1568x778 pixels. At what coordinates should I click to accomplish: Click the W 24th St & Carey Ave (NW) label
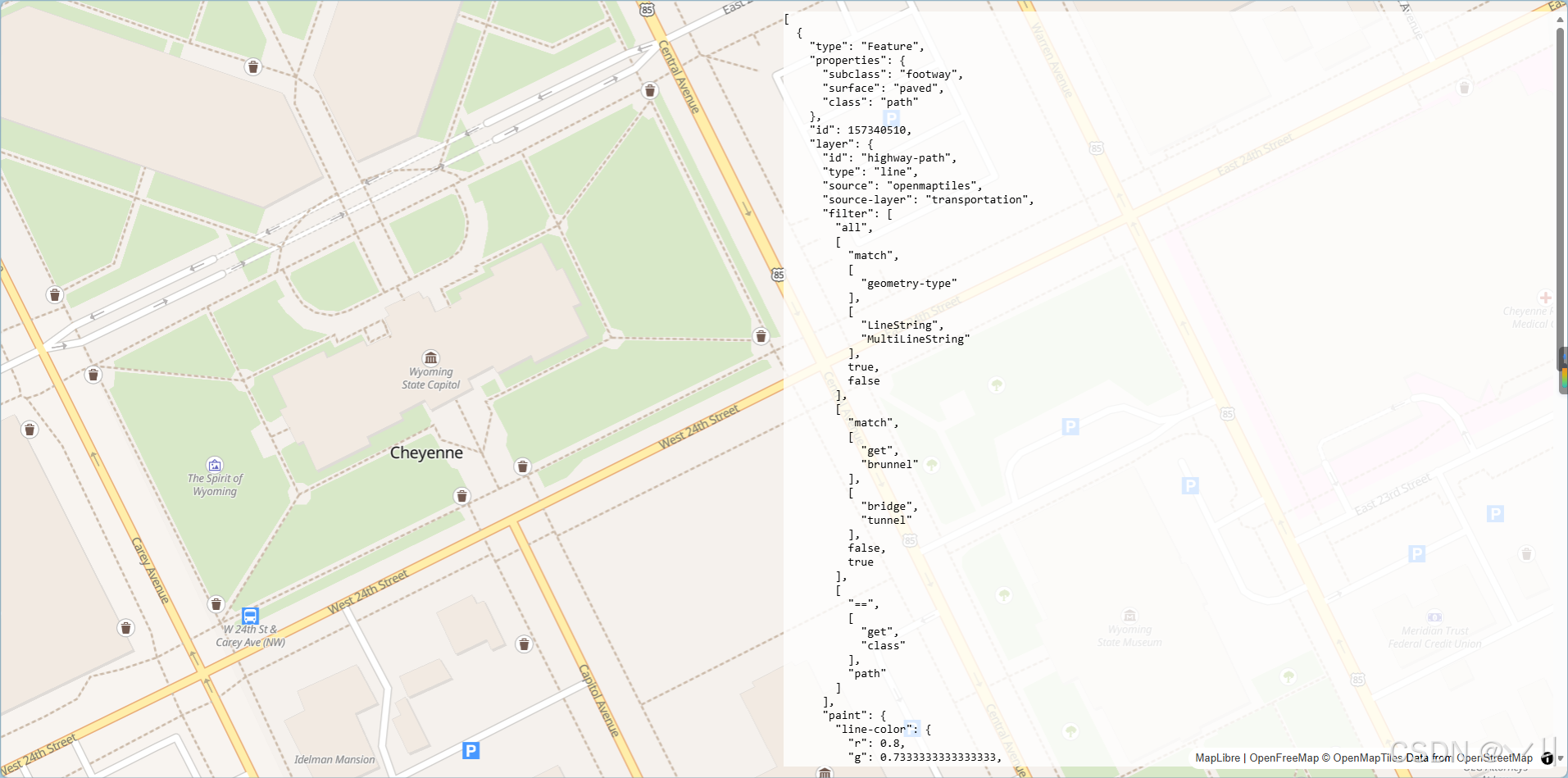click(251, 636)
